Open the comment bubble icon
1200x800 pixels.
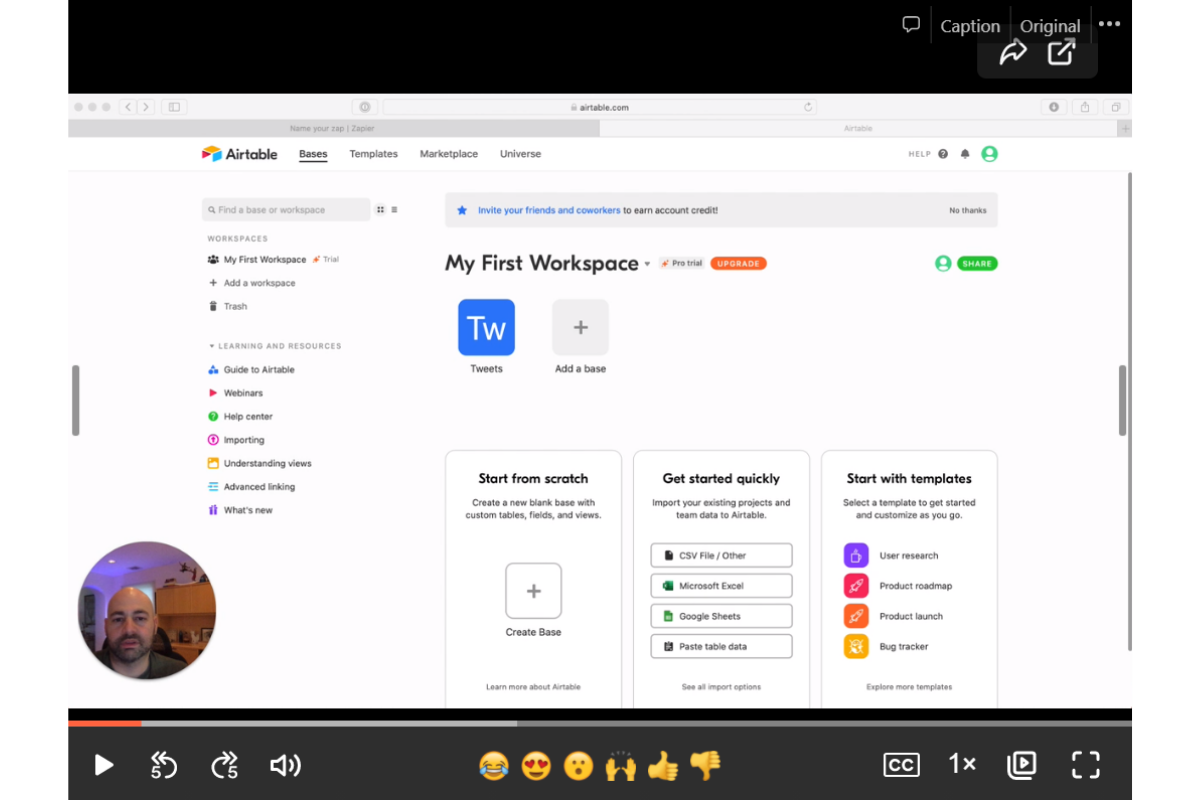click(x=911, y=25)
